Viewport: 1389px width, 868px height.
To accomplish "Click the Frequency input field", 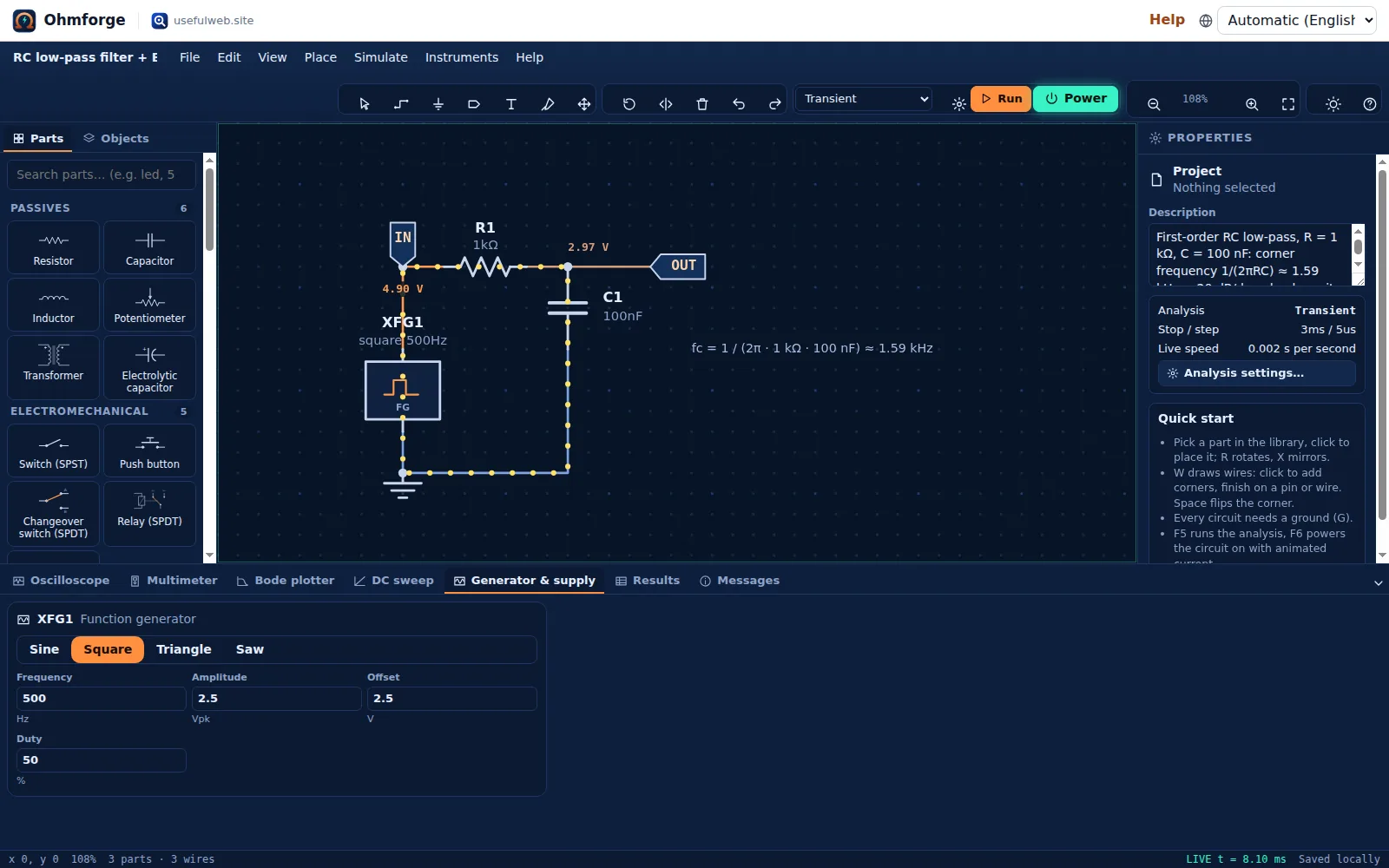I will click(x=101, y=699).
